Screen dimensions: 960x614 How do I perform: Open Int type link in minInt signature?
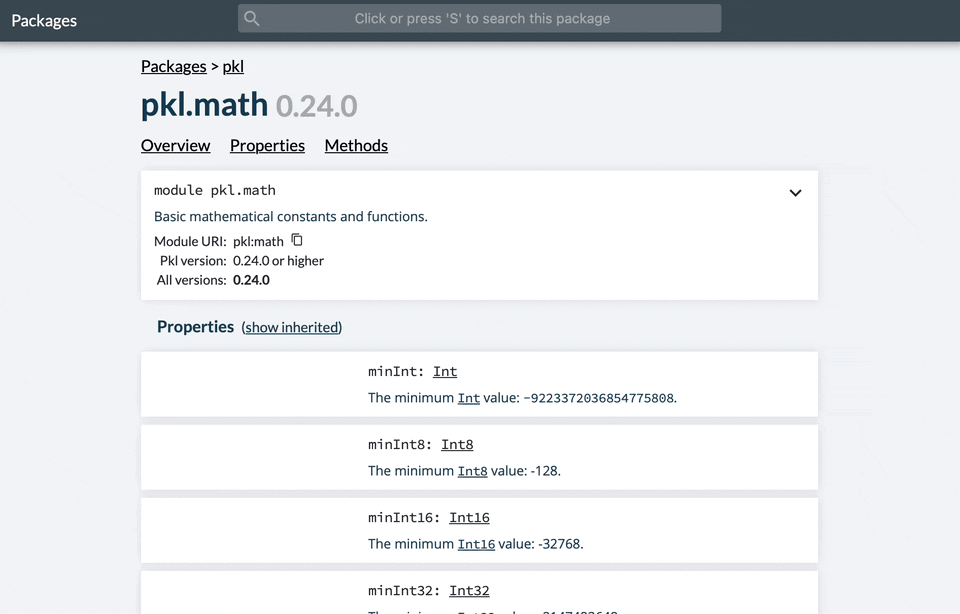point(445,371)
